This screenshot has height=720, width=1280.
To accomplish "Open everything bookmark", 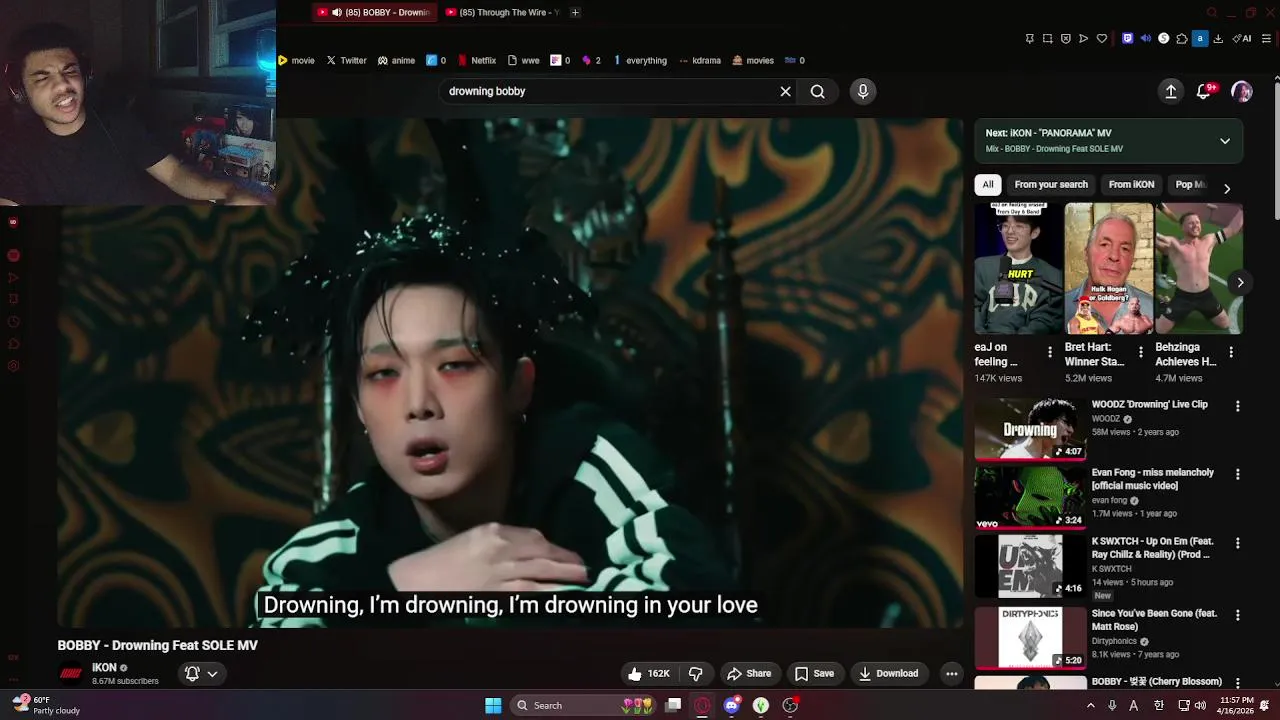I will coord(640,60).
